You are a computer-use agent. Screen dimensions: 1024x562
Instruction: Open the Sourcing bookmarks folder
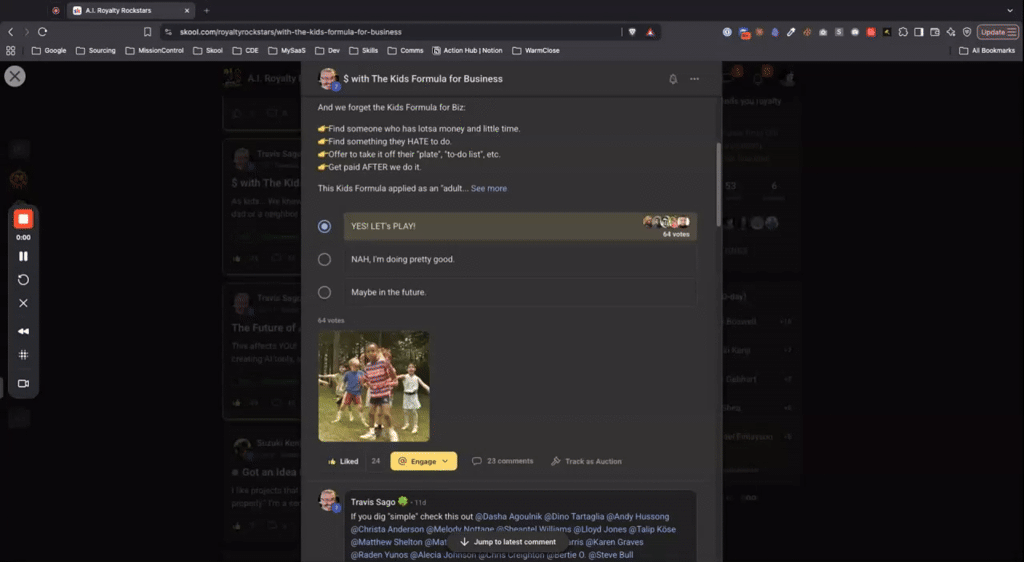[x=96, y=51]
